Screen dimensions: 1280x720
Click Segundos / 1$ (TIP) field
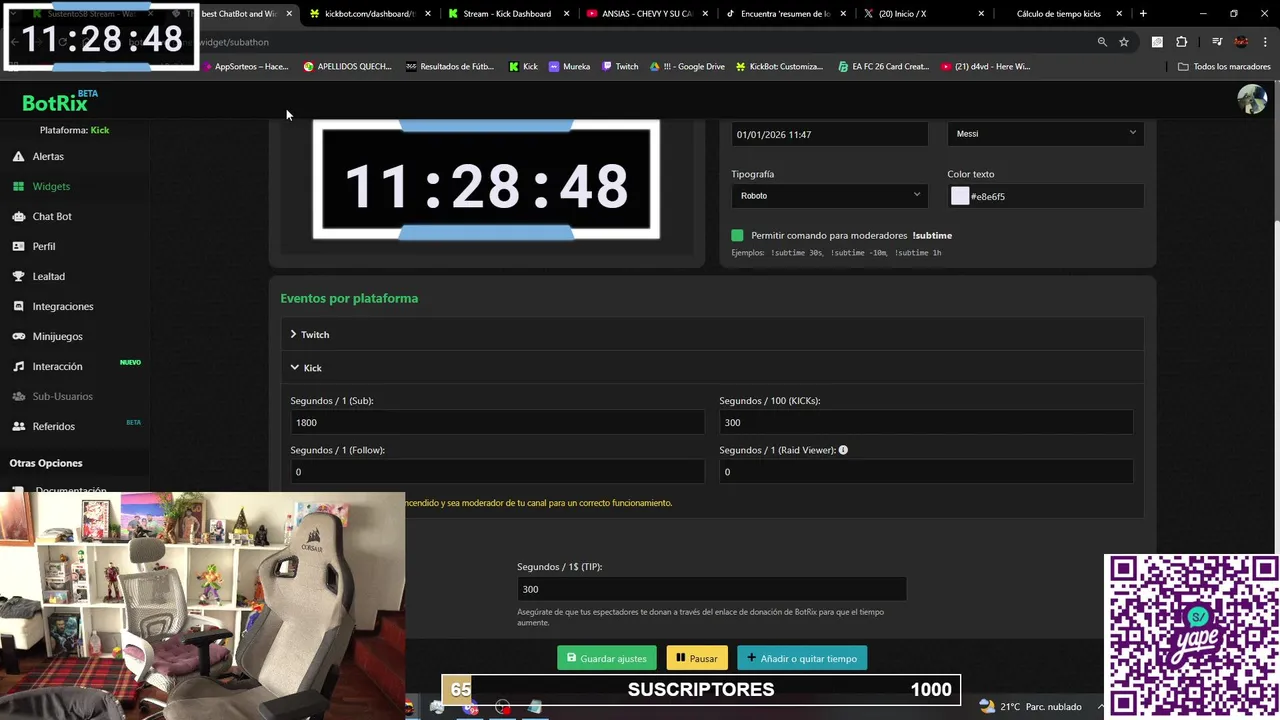pos(711,589)
